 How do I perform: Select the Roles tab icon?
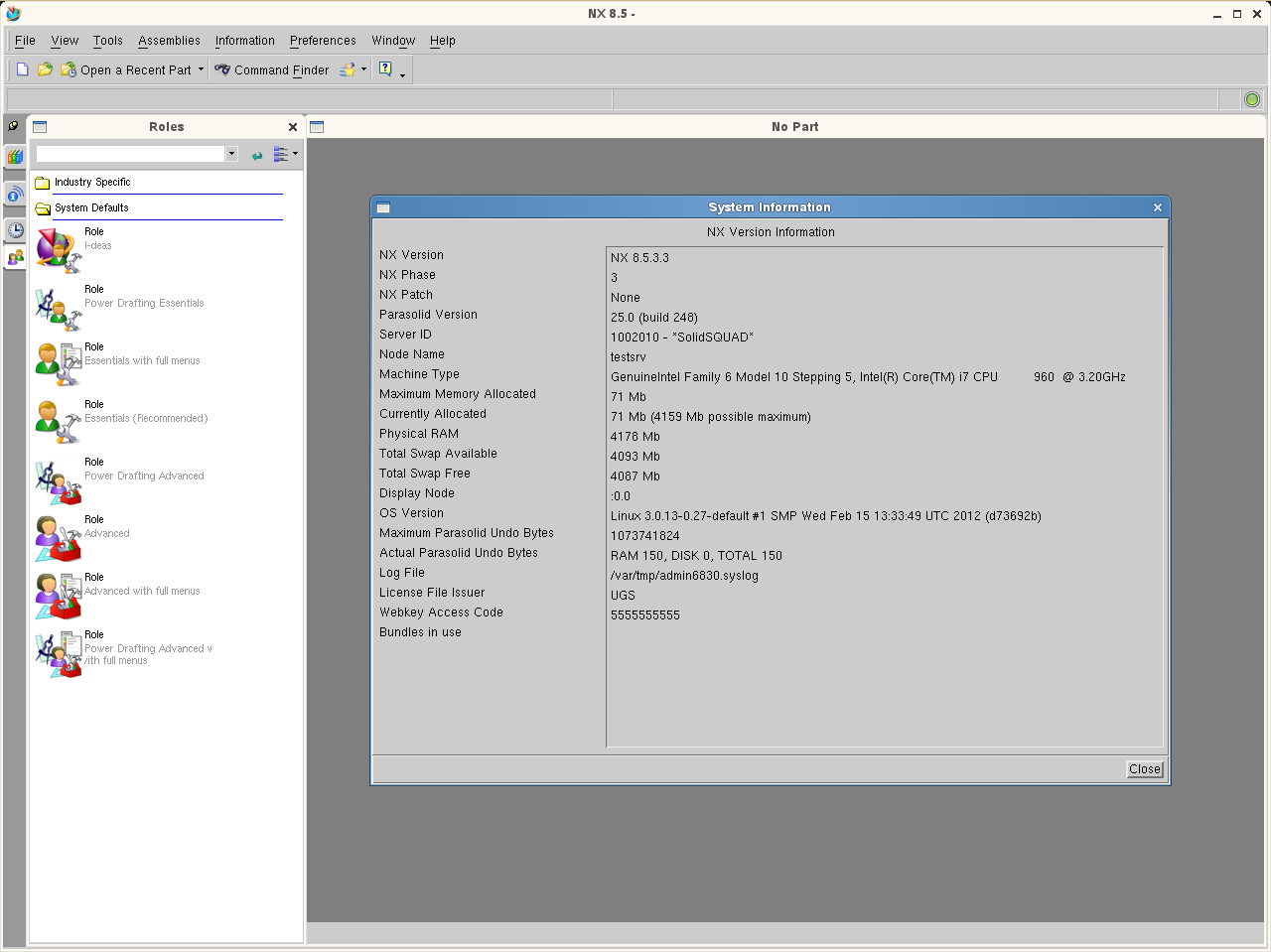click(15, 257)
